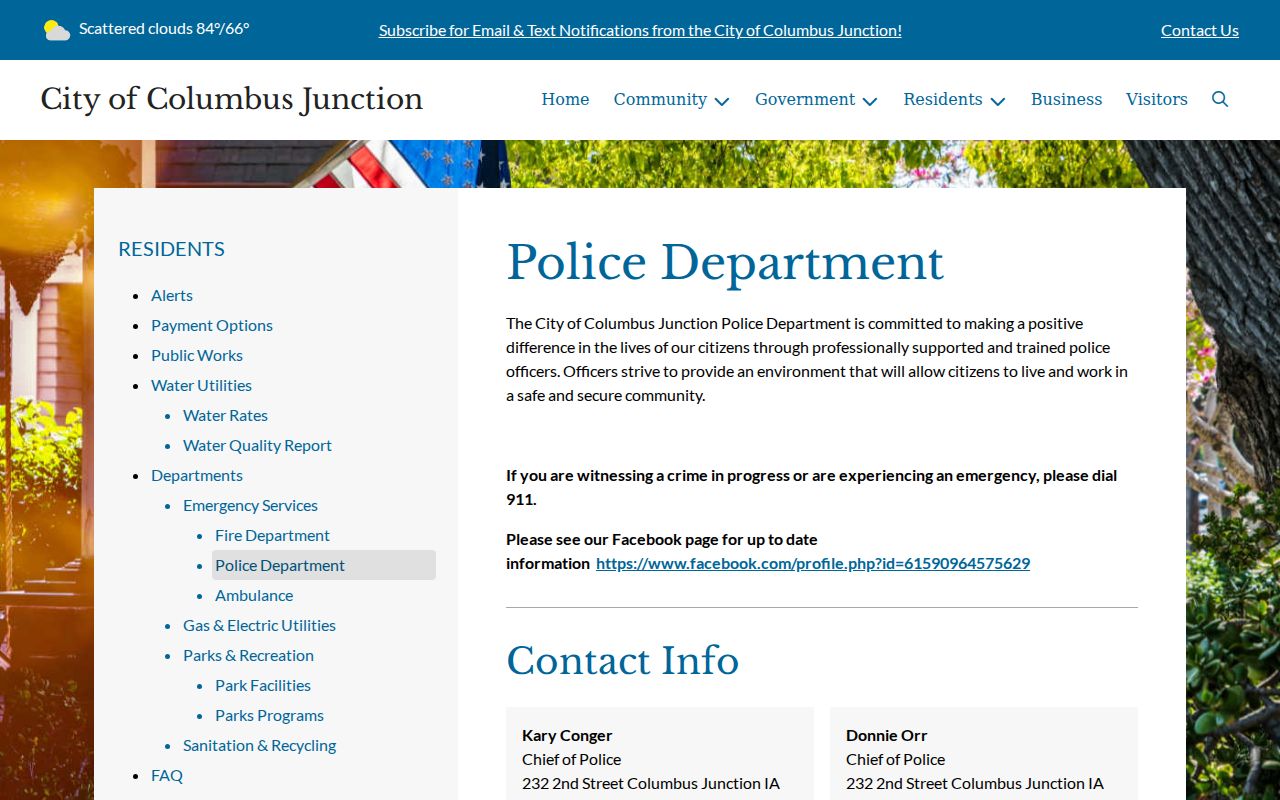
Task: Click the Government nav label
Action: [805, 99]
